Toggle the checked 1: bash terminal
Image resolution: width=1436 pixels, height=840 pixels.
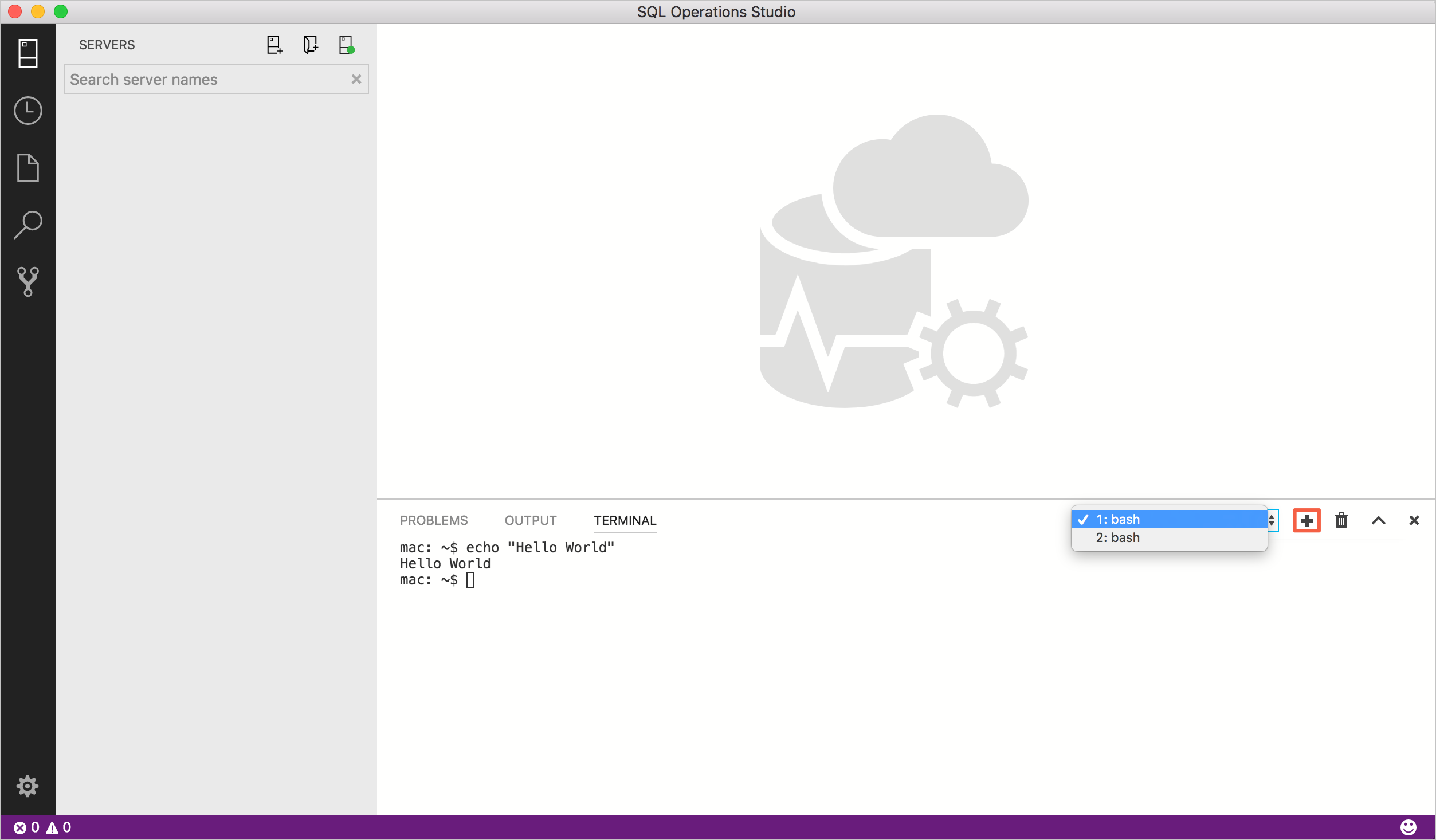tap(1168, 518)
